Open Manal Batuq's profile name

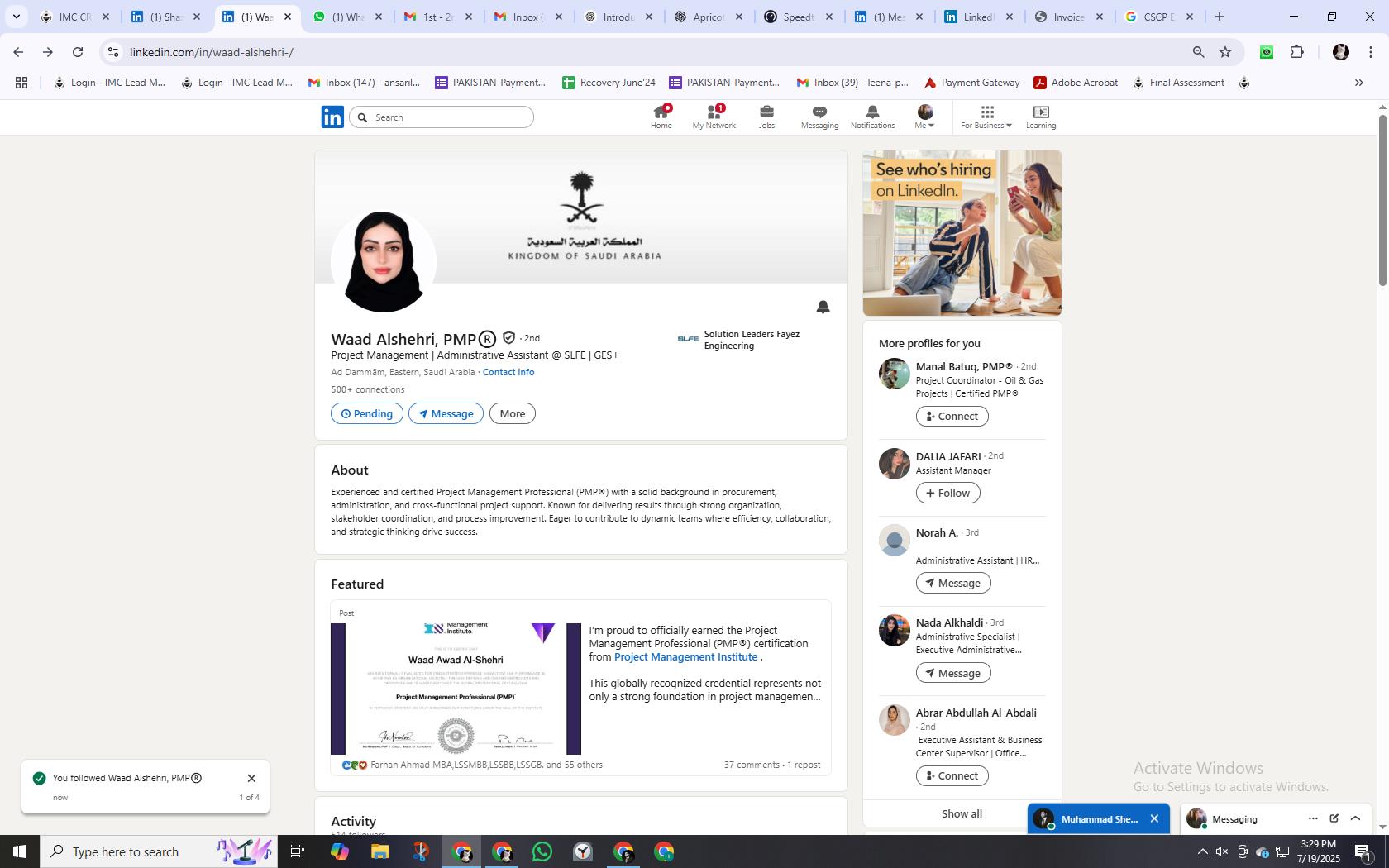(x=964, y=366)
